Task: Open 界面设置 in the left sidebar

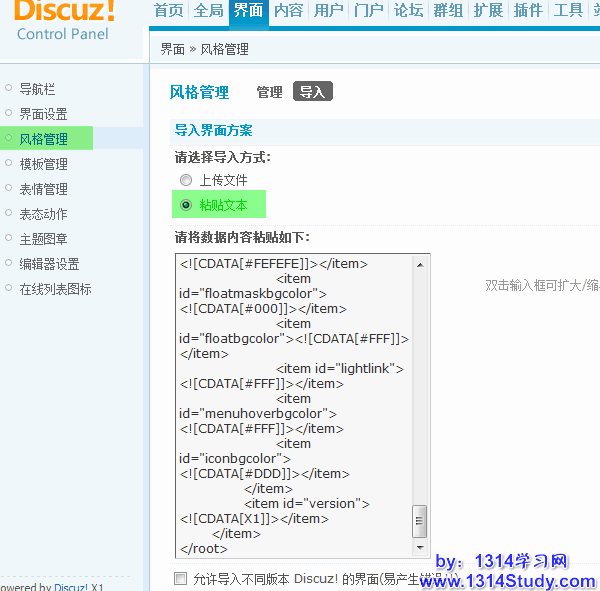Action: coord(44,114)
